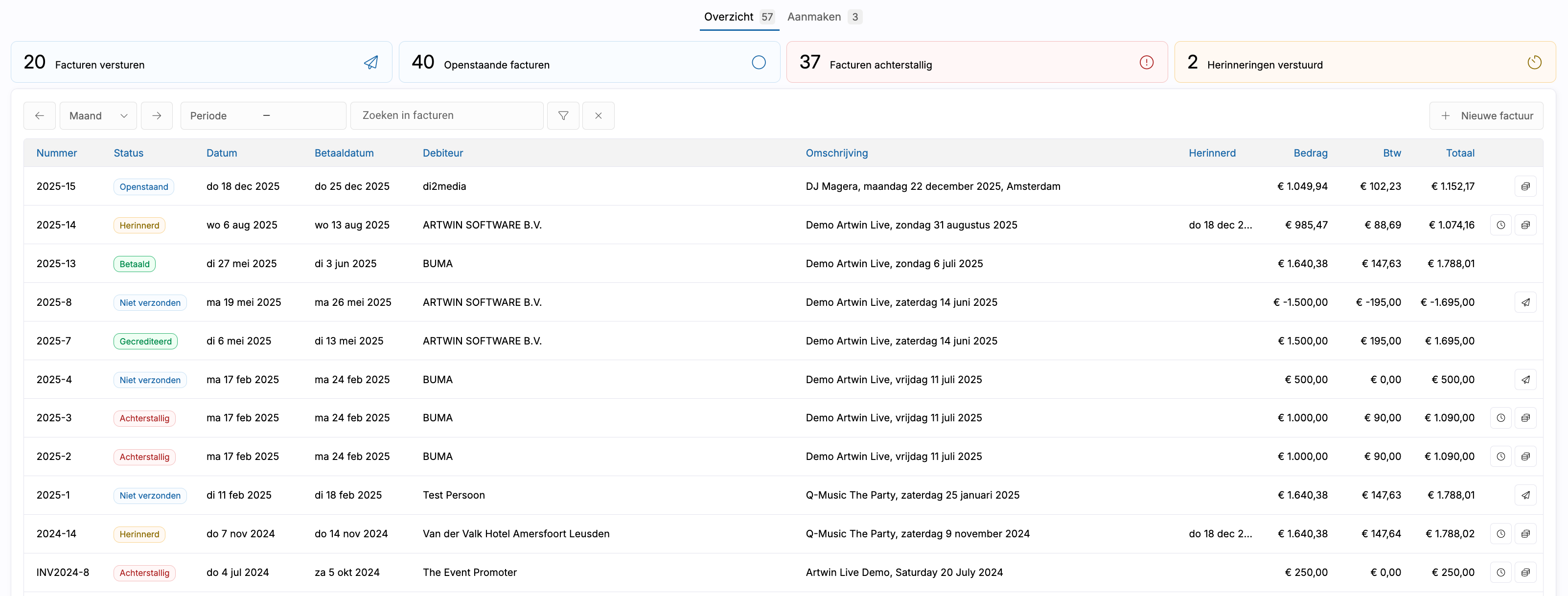Go to the previous period with left arrow
This screenshot has width=1568, height=596.
click(40, 115)
